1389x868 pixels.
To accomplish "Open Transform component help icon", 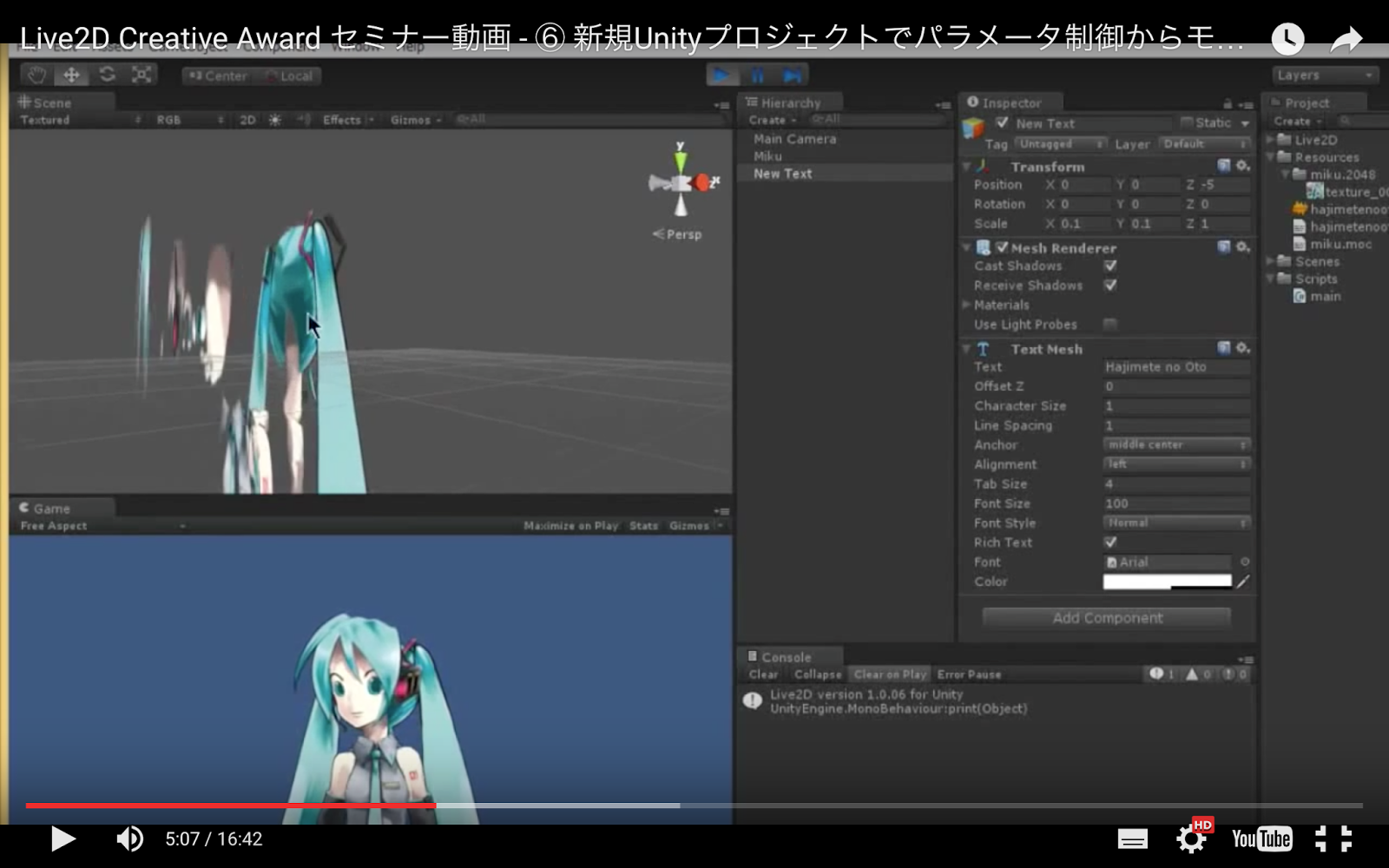I will point(1224,166).
